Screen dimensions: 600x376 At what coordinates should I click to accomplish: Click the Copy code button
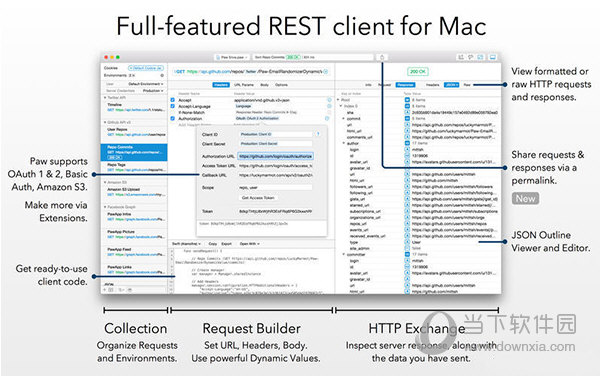[213, 244]
